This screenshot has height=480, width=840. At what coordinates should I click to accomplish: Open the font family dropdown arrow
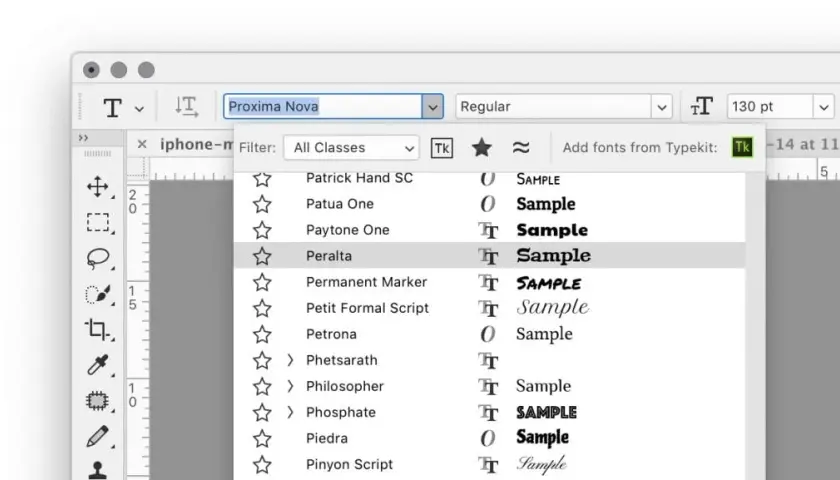432,107
